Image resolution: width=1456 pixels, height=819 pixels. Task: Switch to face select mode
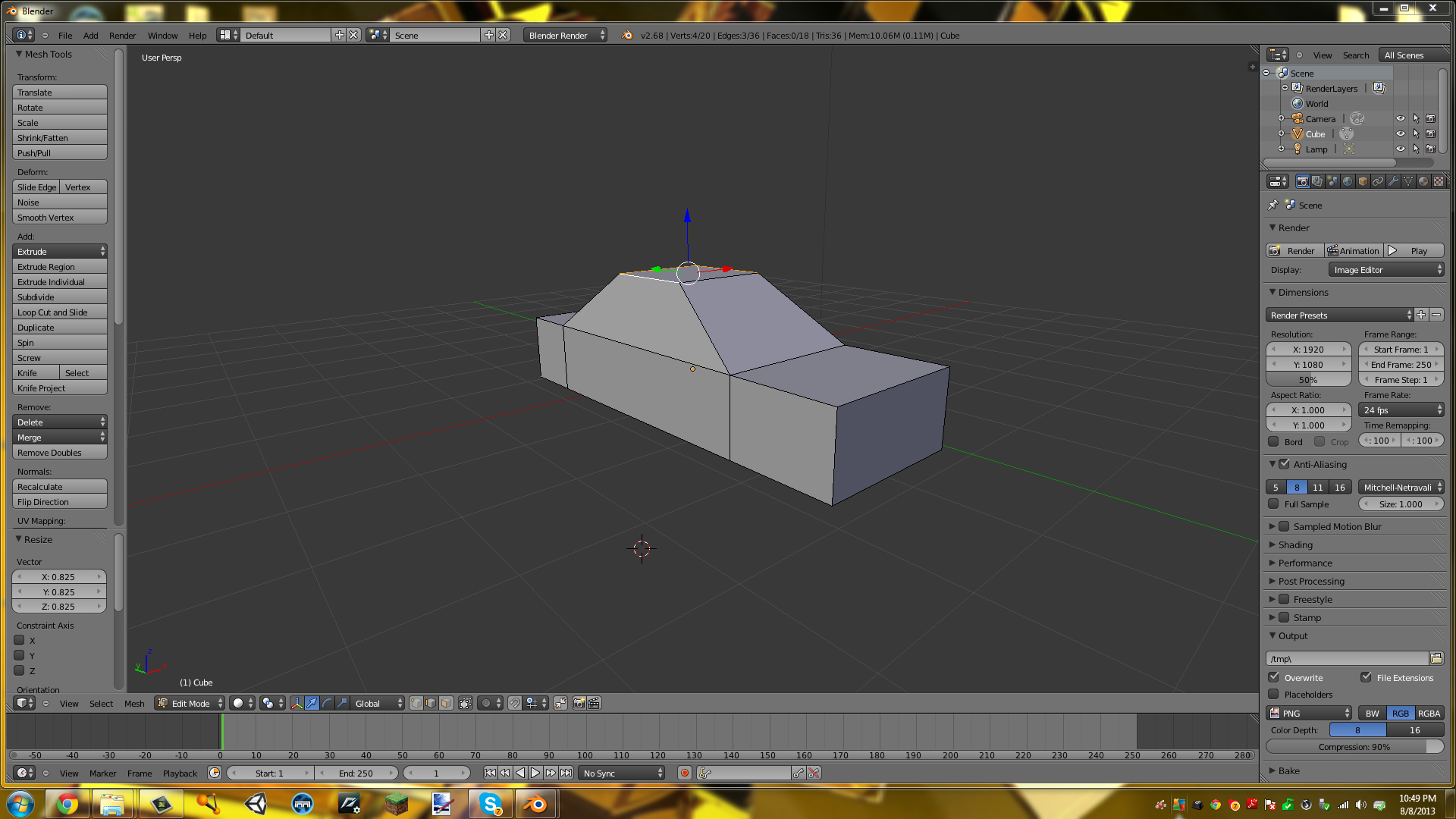pyautogui.click(x=446, y=703)
